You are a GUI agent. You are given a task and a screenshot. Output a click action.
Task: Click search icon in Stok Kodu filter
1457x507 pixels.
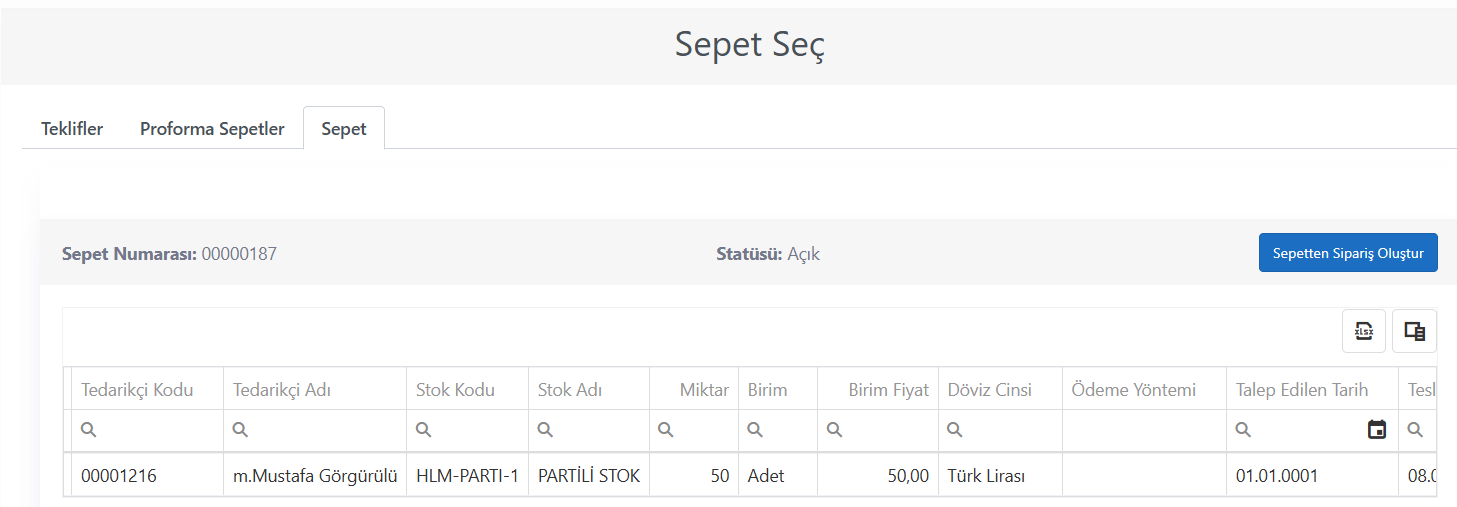click(423, 430)
